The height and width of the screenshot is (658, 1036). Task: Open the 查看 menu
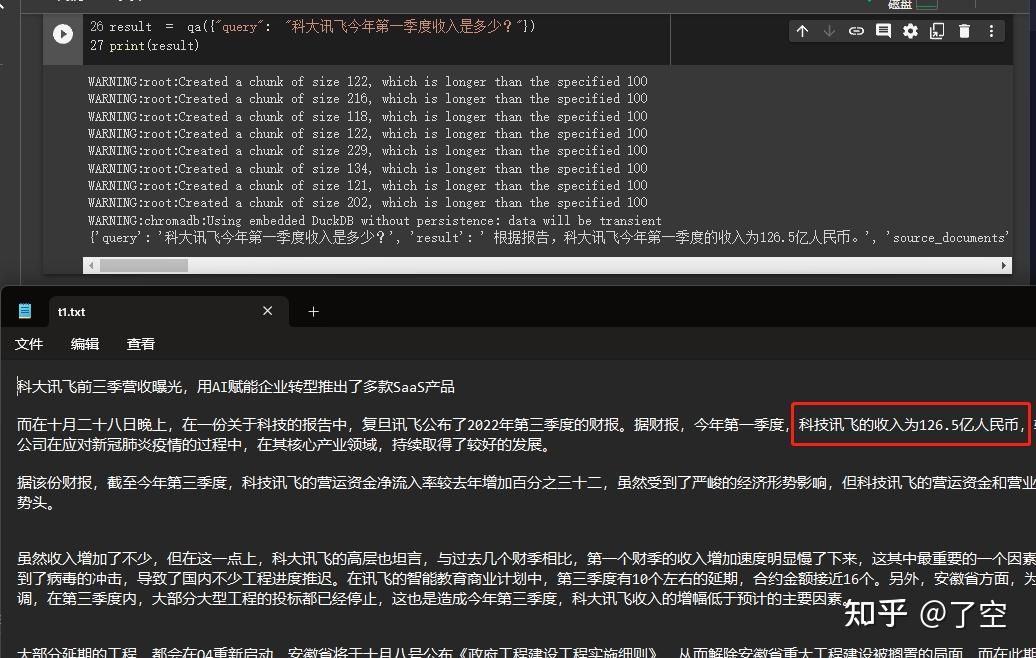tap(140, 344)
